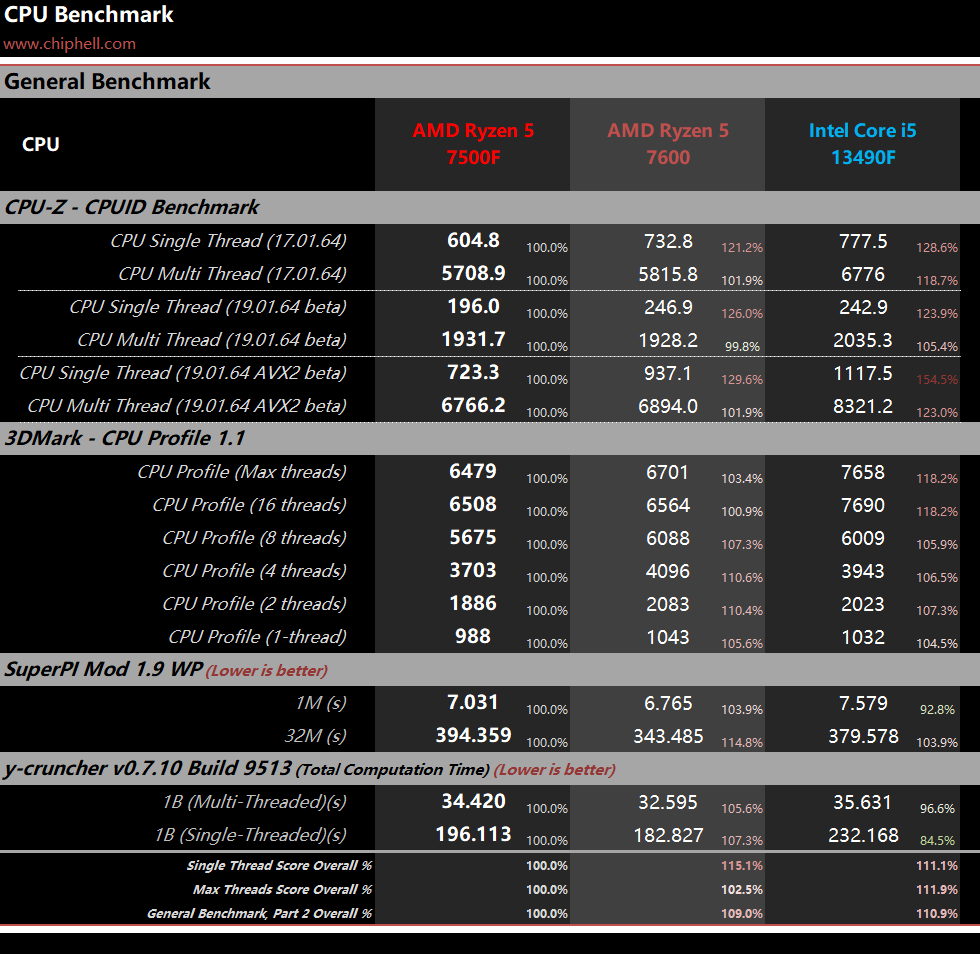The width and height of the screenshot is (980, 954).
Task: Select the 6479 score value
Action: click(x=473, y=471)
